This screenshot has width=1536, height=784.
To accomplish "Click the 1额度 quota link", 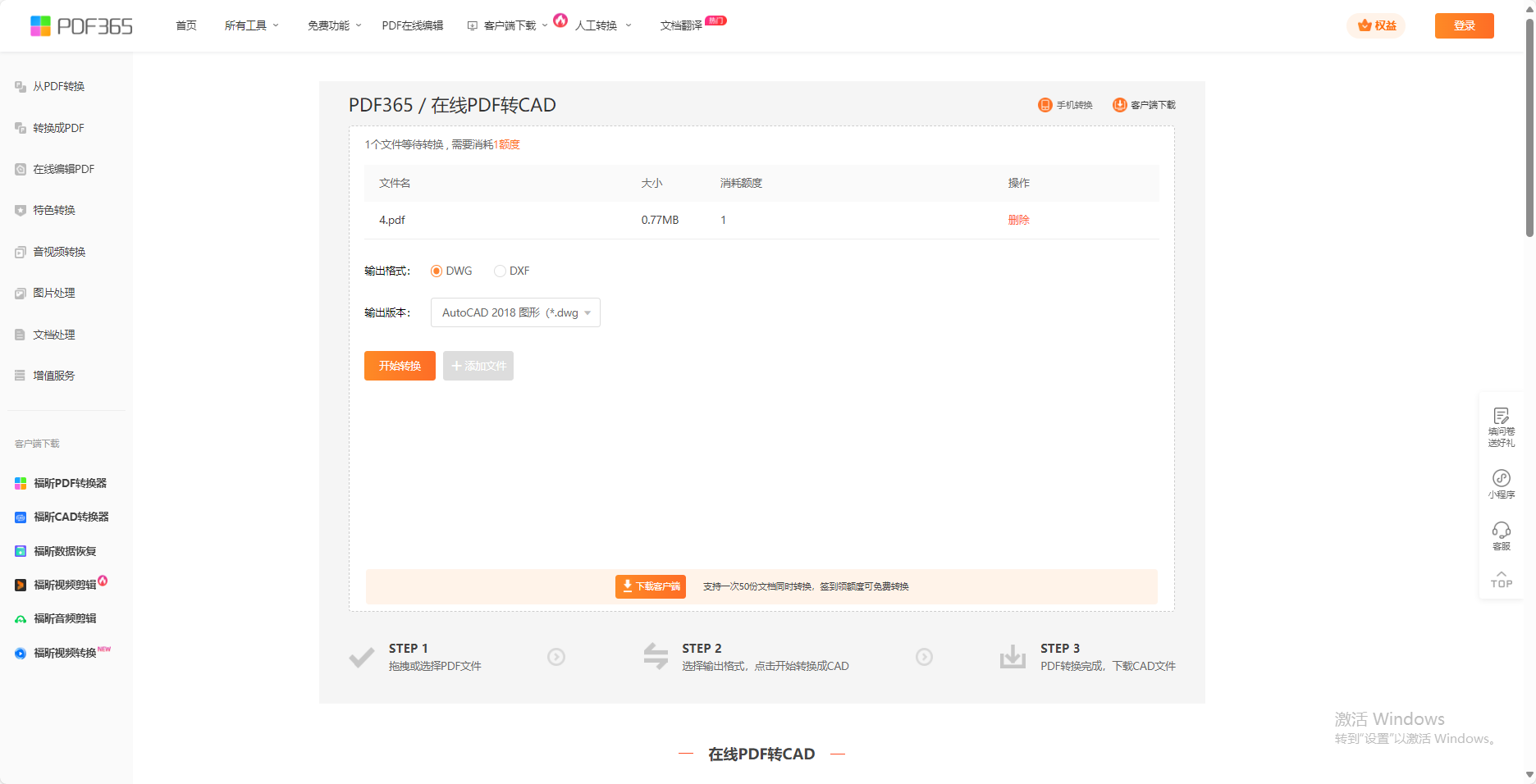I will point(506,144).
